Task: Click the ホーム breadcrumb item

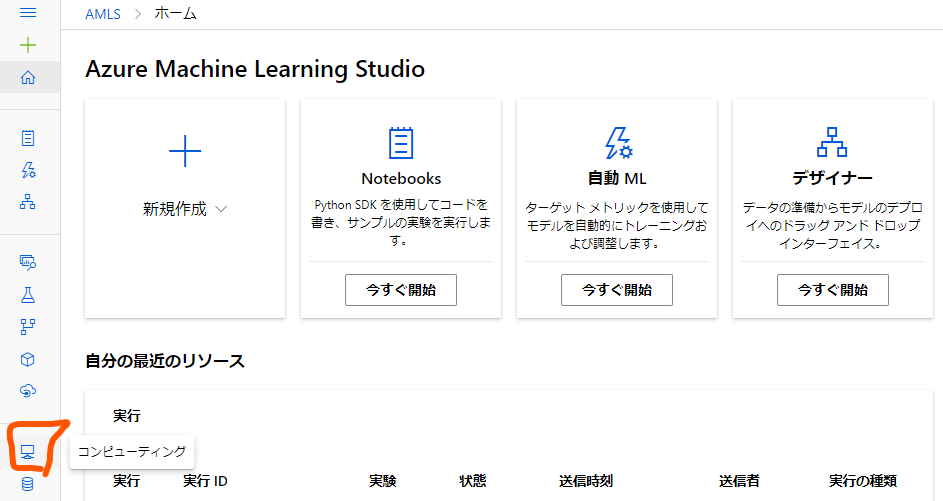Action: point(175,13)
